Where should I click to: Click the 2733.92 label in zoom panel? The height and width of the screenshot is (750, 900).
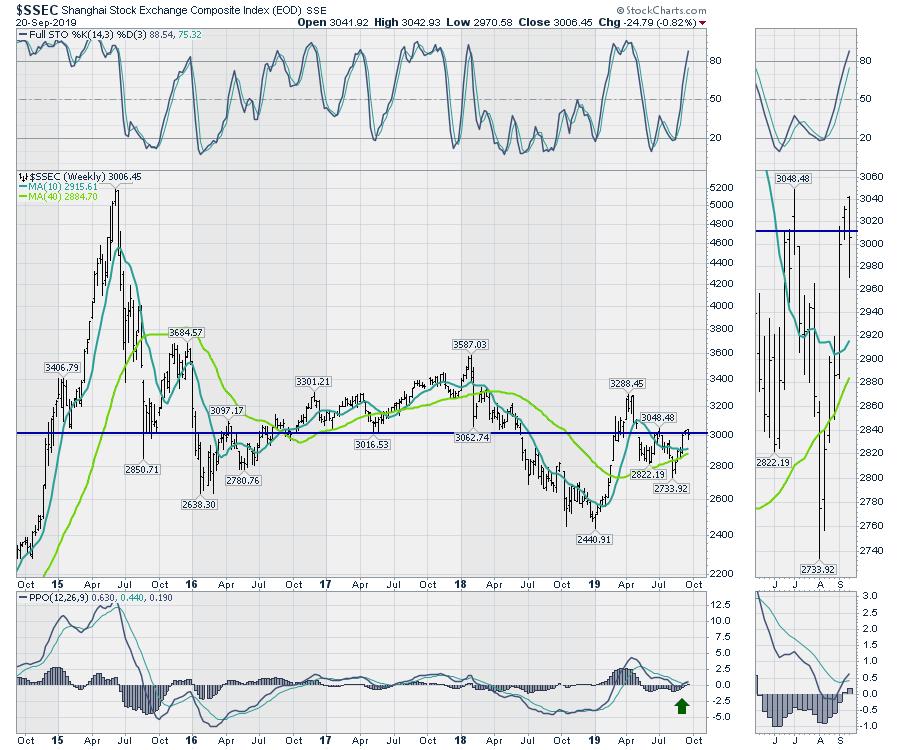[818, 569]
